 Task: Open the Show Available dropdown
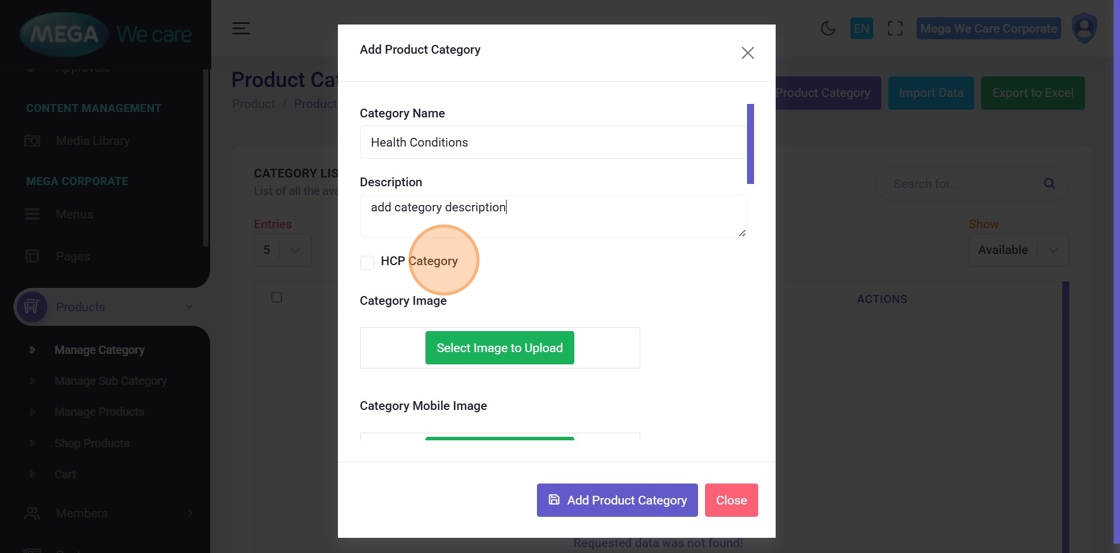coord(1018,250)
